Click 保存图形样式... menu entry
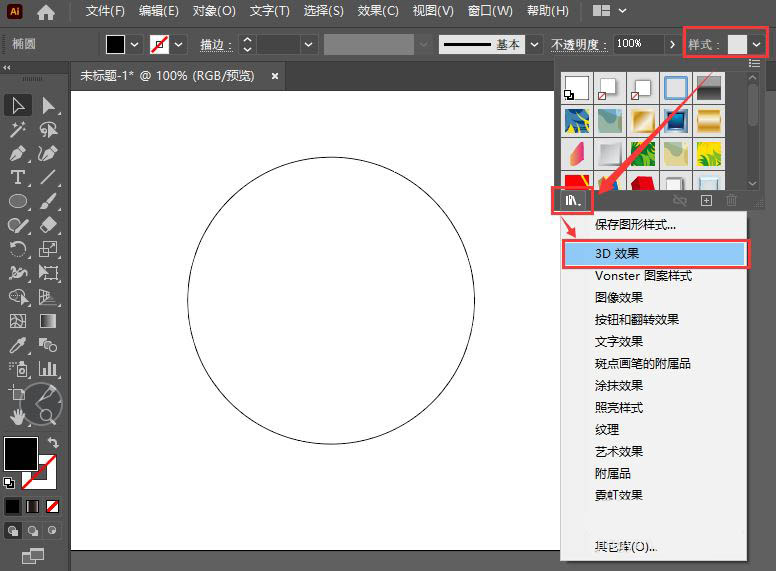The image size is (776, 571). [635, 225]
